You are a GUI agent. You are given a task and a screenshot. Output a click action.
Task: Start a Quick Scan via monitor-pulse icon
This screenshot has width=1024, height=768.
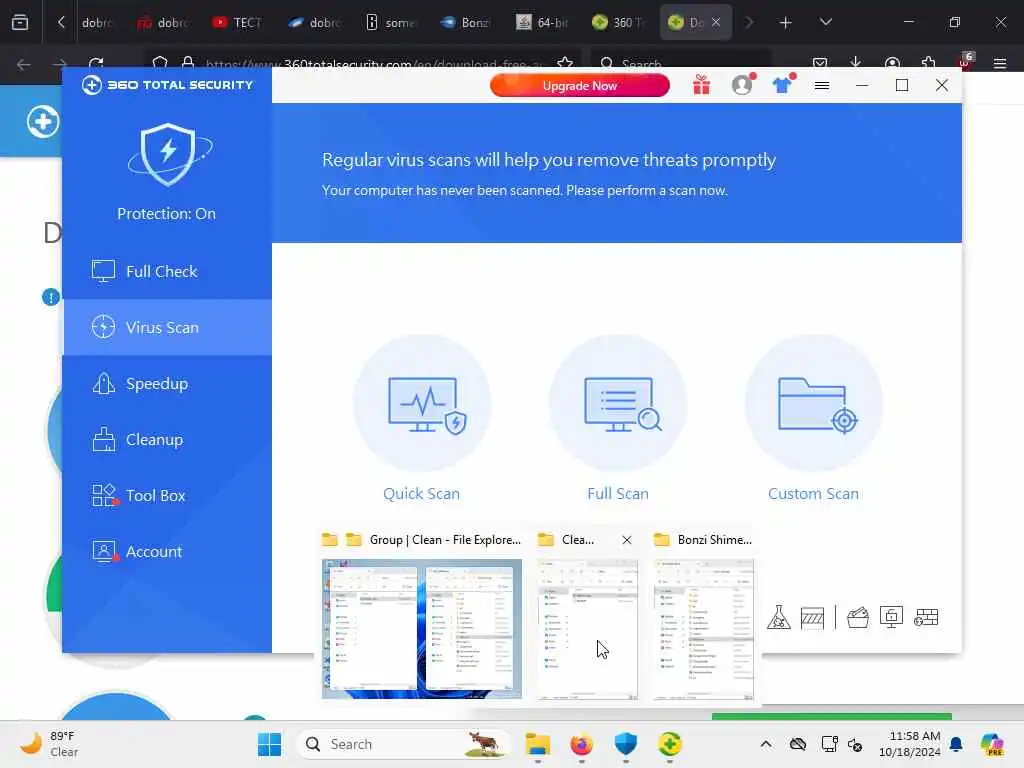point(422,404)
